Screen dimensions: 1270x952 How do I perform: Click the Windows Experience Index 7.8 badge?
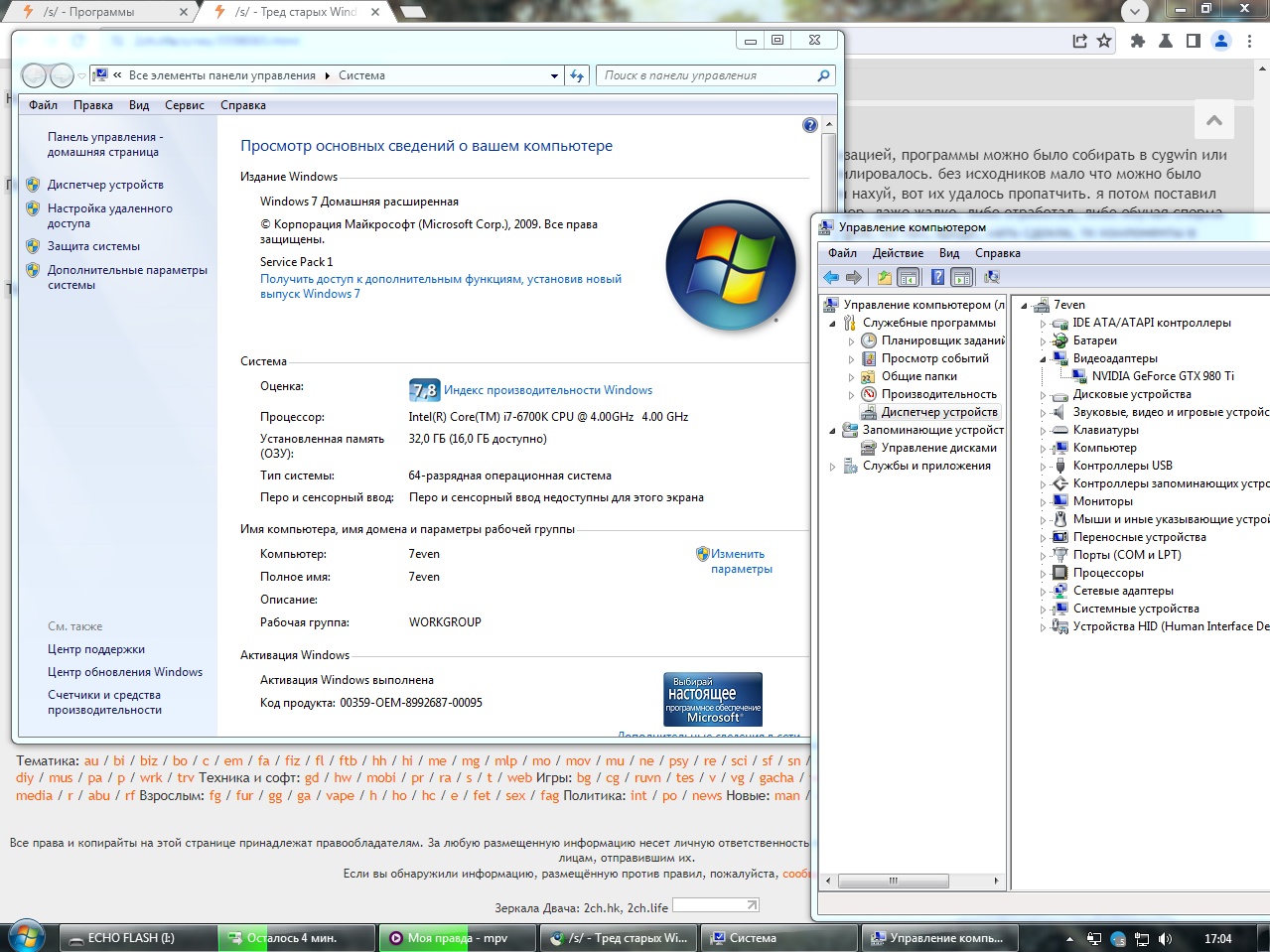pyautogui.click(x=424, y=390)
